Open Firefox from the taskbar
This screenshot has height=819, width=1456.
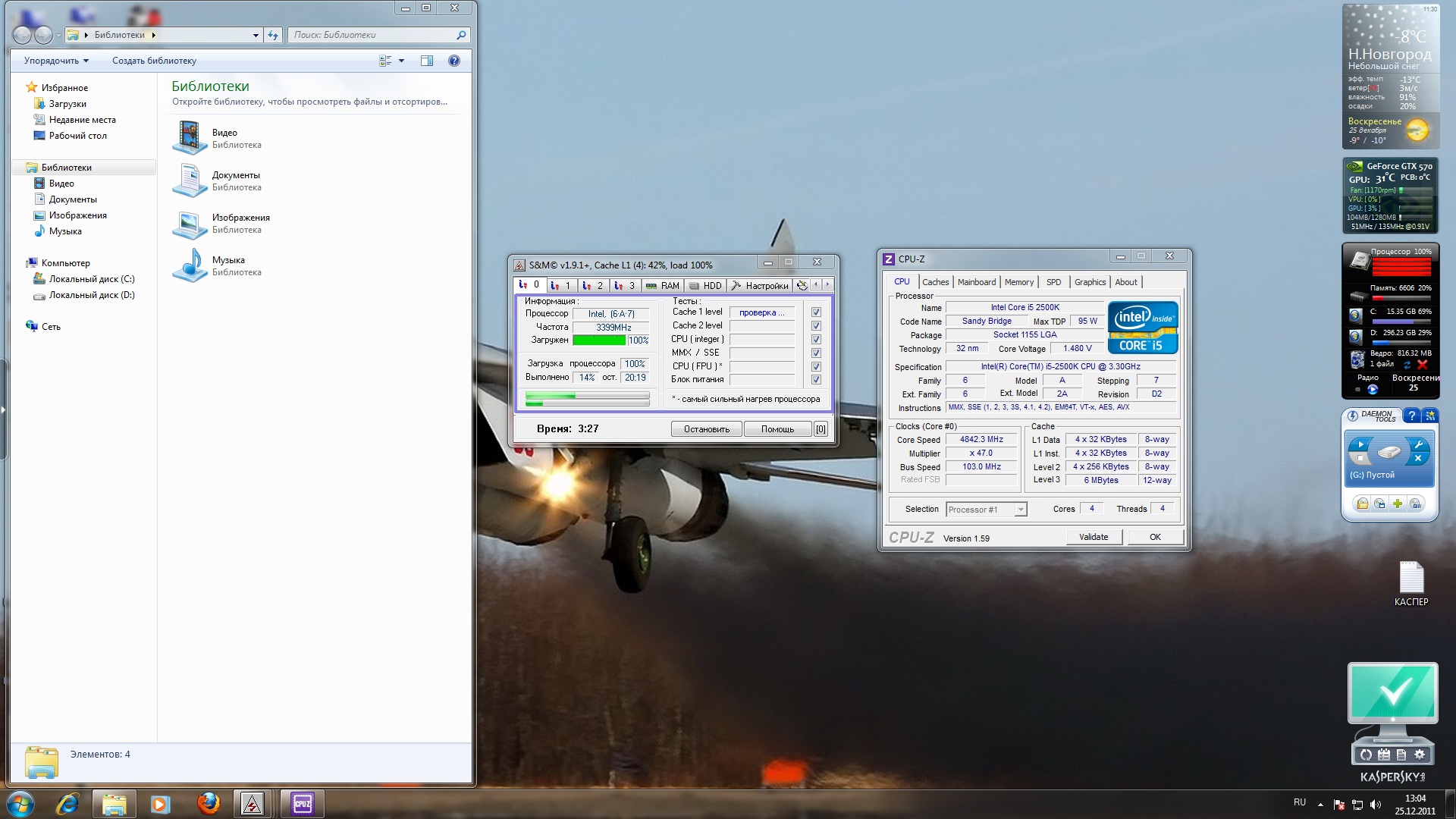208,803
